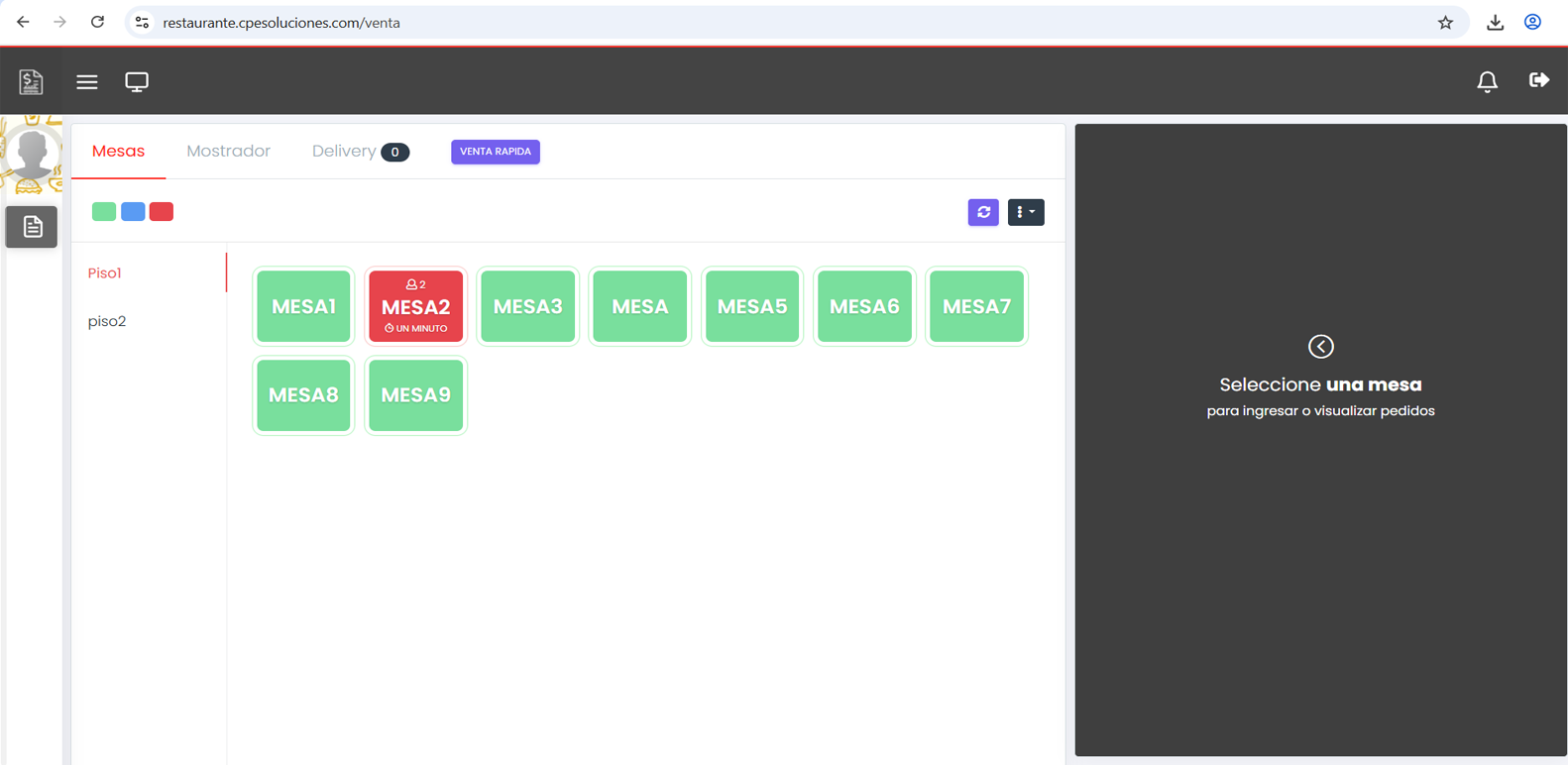The height and width of the screenshot is (765, 1568).
Task: Click the invoice logo icon at top-left
Action: pyautogui.click(x=31, y=82)
